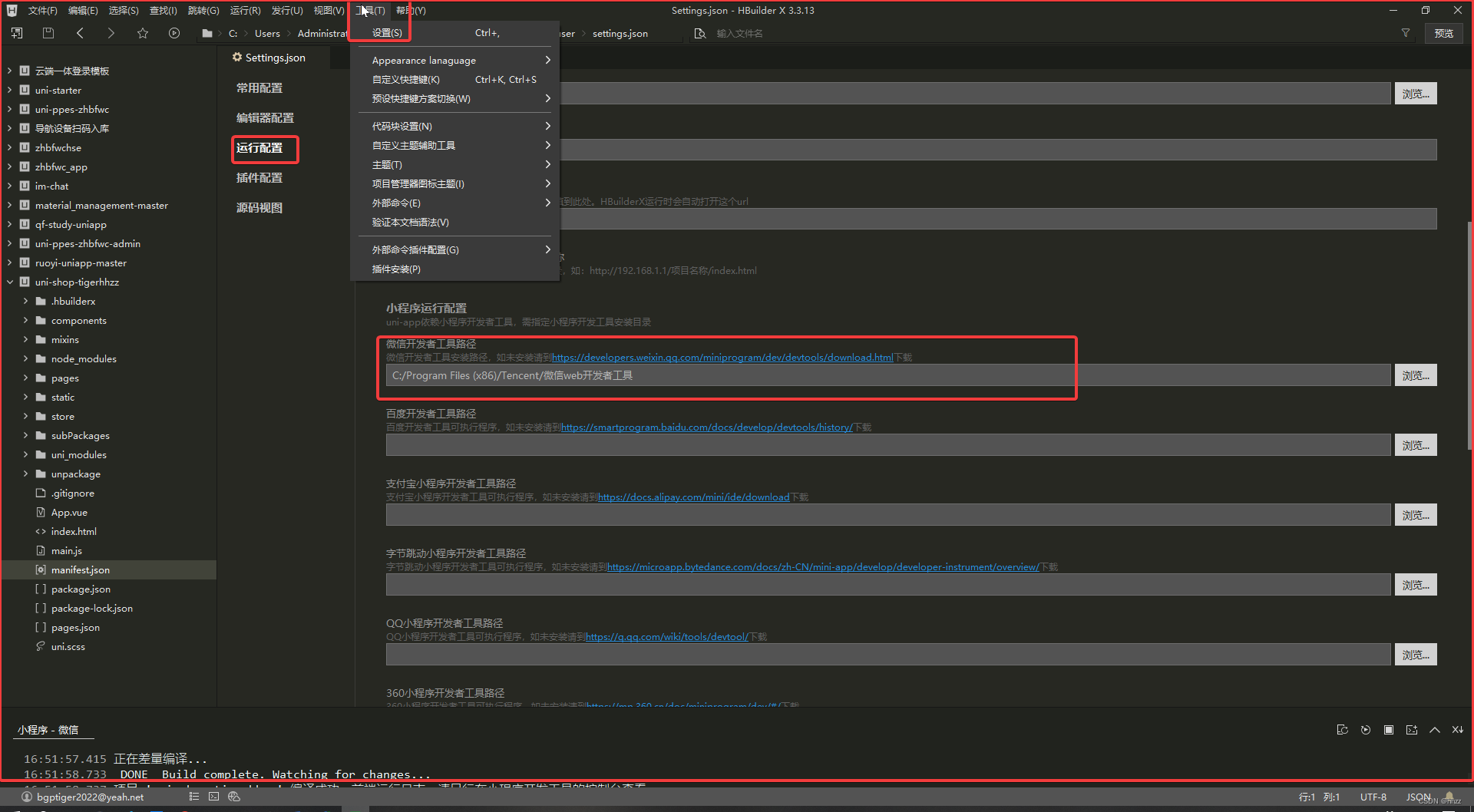Click the filter funnel icon
This screenshot has width=1474, height=812.
point(1406,33)
